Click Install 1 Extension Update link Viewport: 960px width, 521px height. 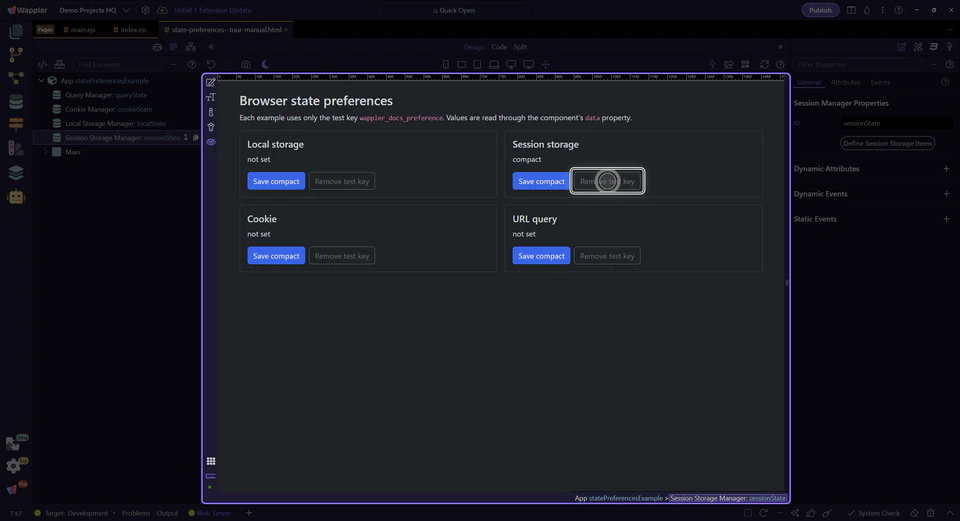pyautogui.click(x=212, y=10)
